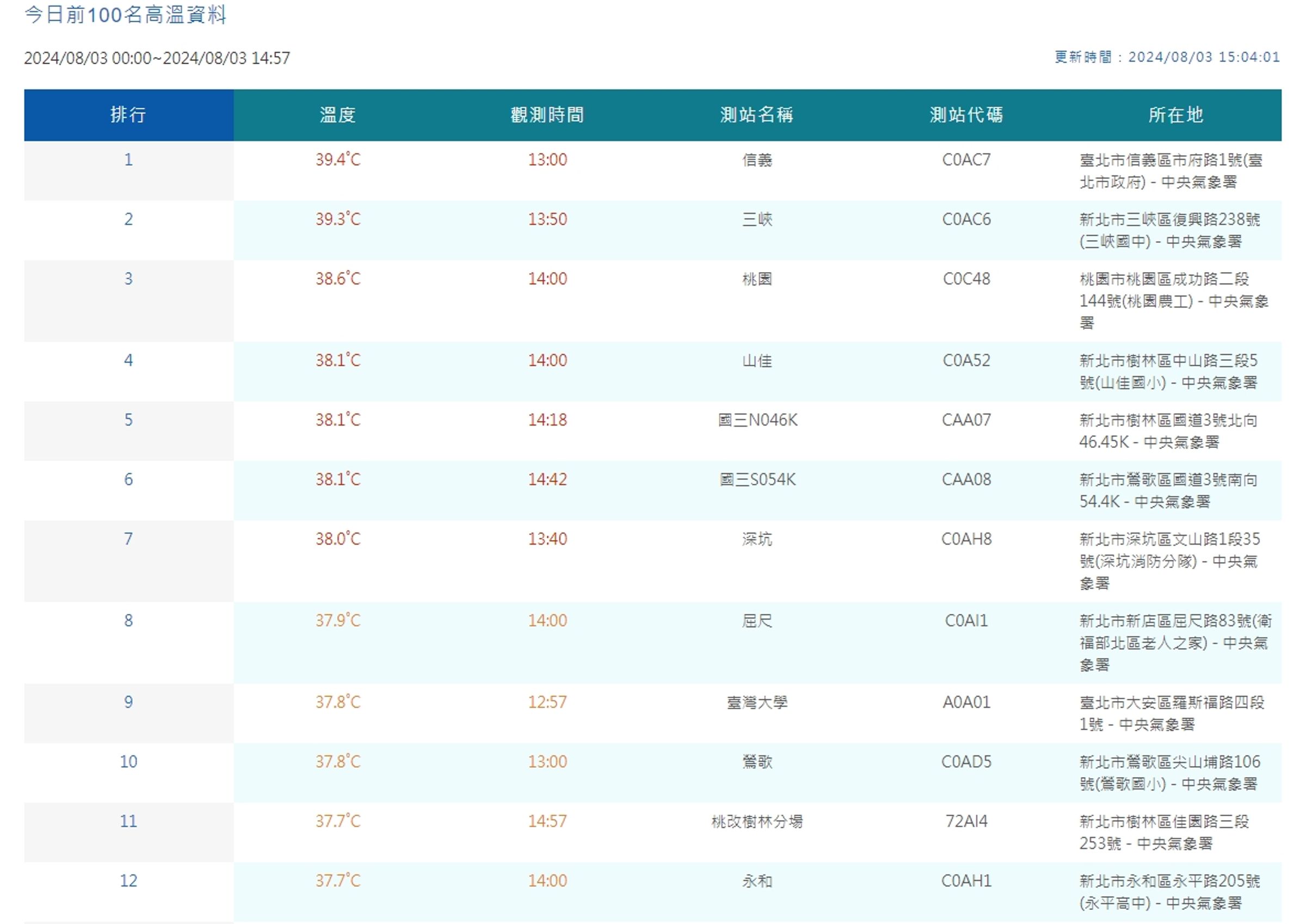Select station code C0AD5
Viewport: 1306px width, 924px height.
966,762
